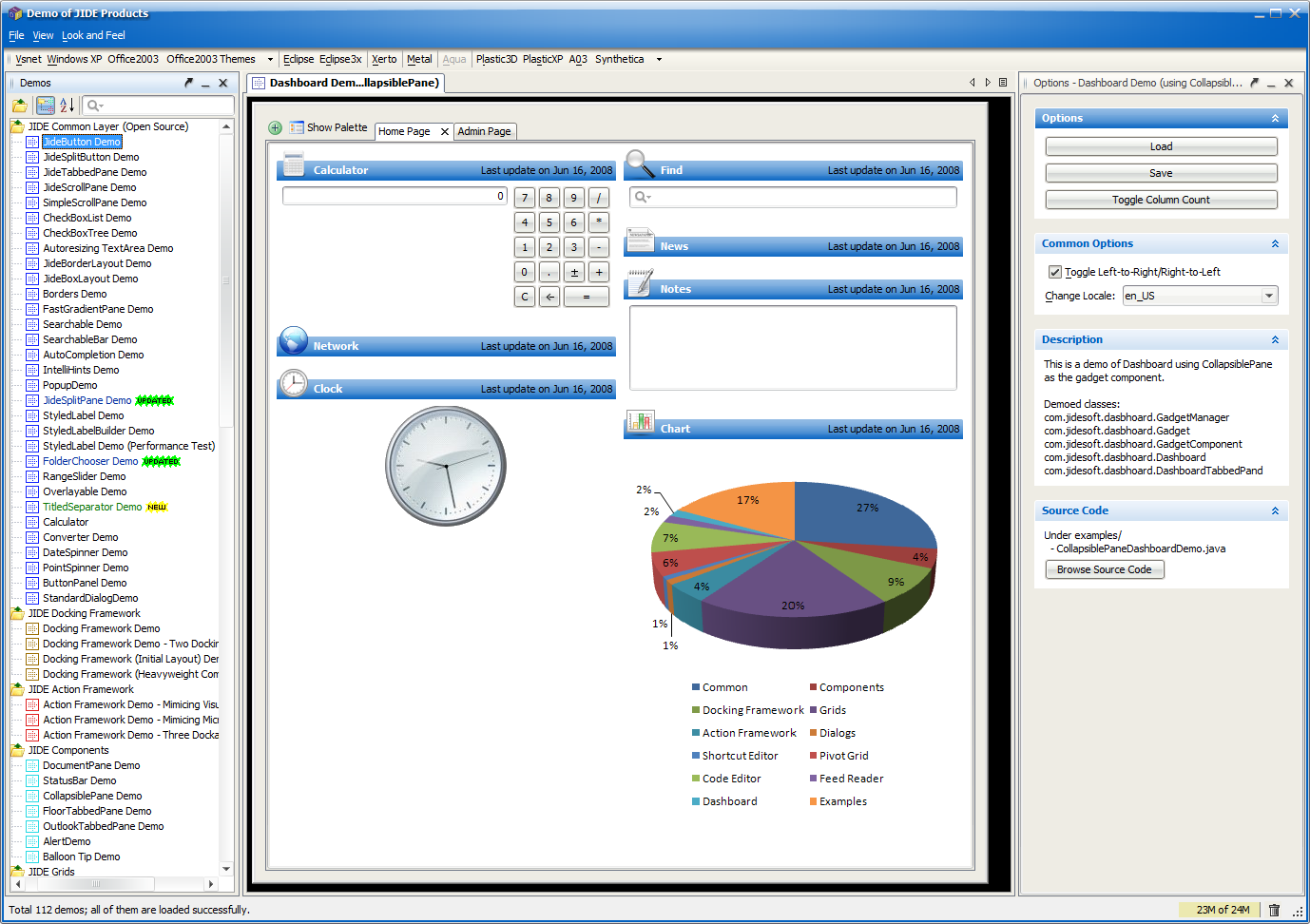Click the Find gadget magnifier icon
The width and height of the screenshot is (1310, 924).
[640, 164]
